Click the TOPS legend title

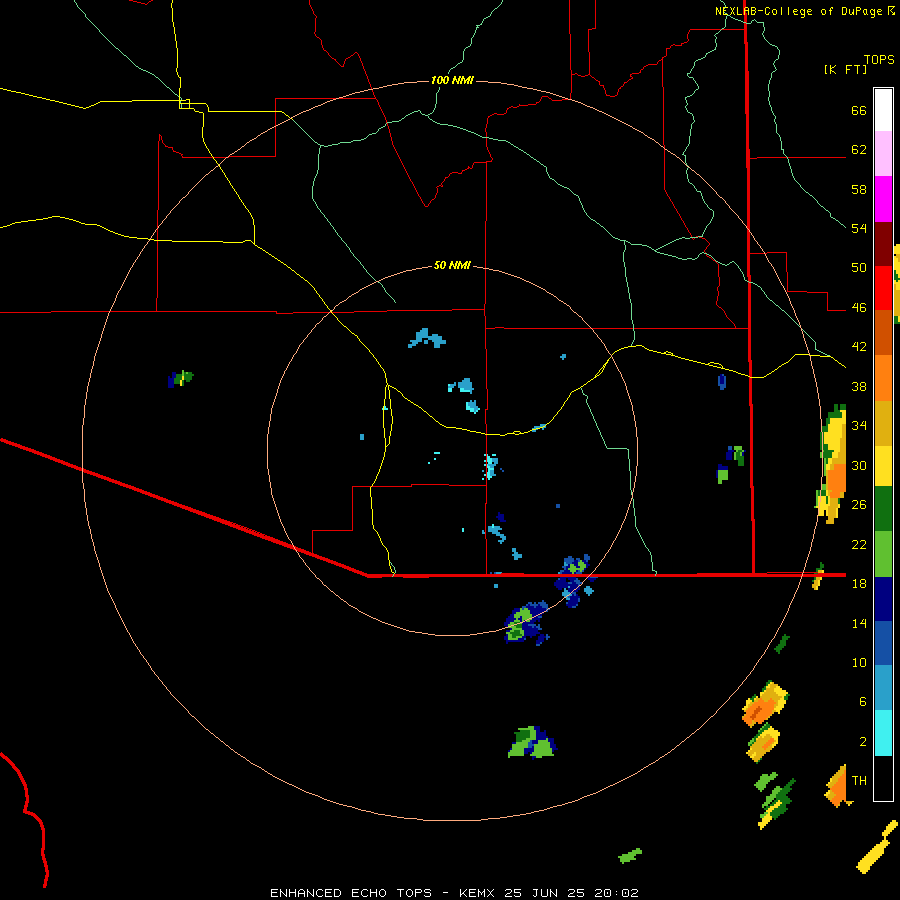(879, 59)
